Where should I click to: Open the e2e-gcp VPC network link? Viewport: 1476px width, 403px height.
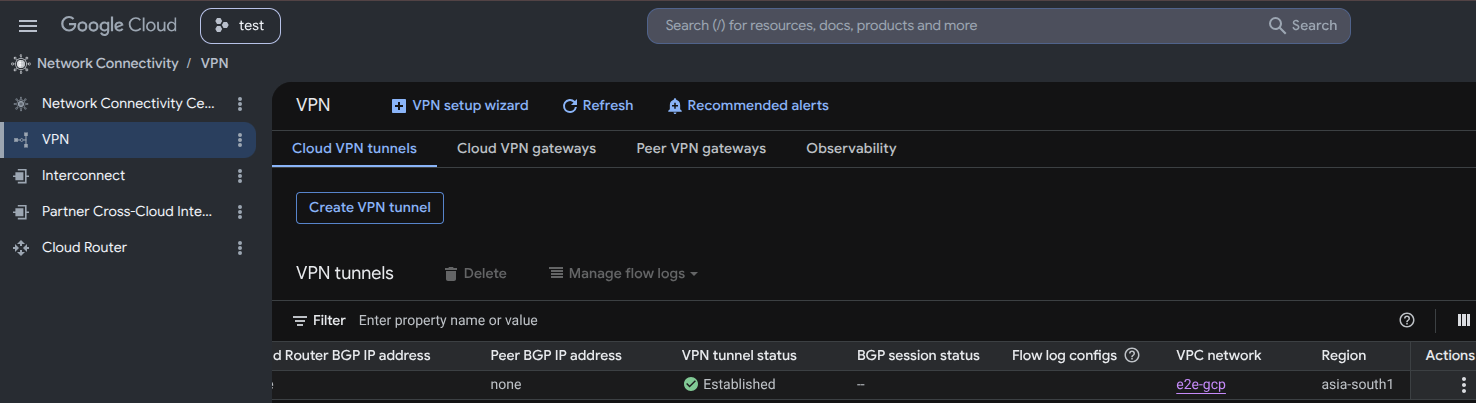point(1201,384)
